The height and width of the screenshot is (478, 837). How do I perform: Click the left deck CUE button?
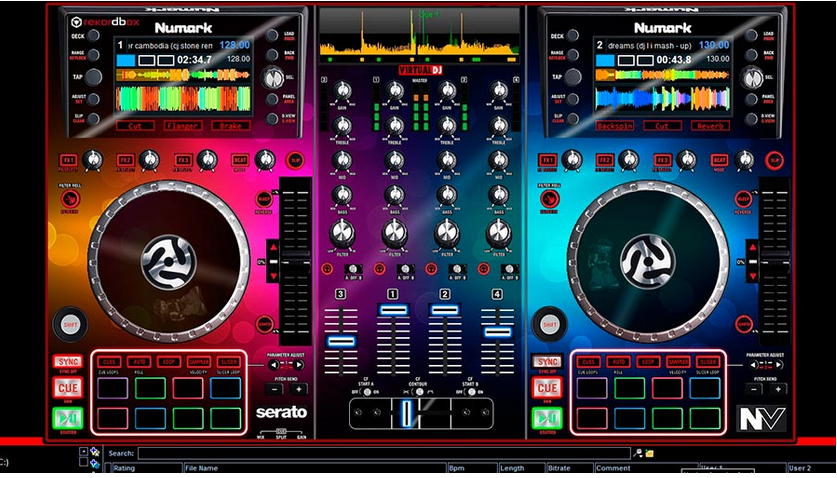point(68,388)
